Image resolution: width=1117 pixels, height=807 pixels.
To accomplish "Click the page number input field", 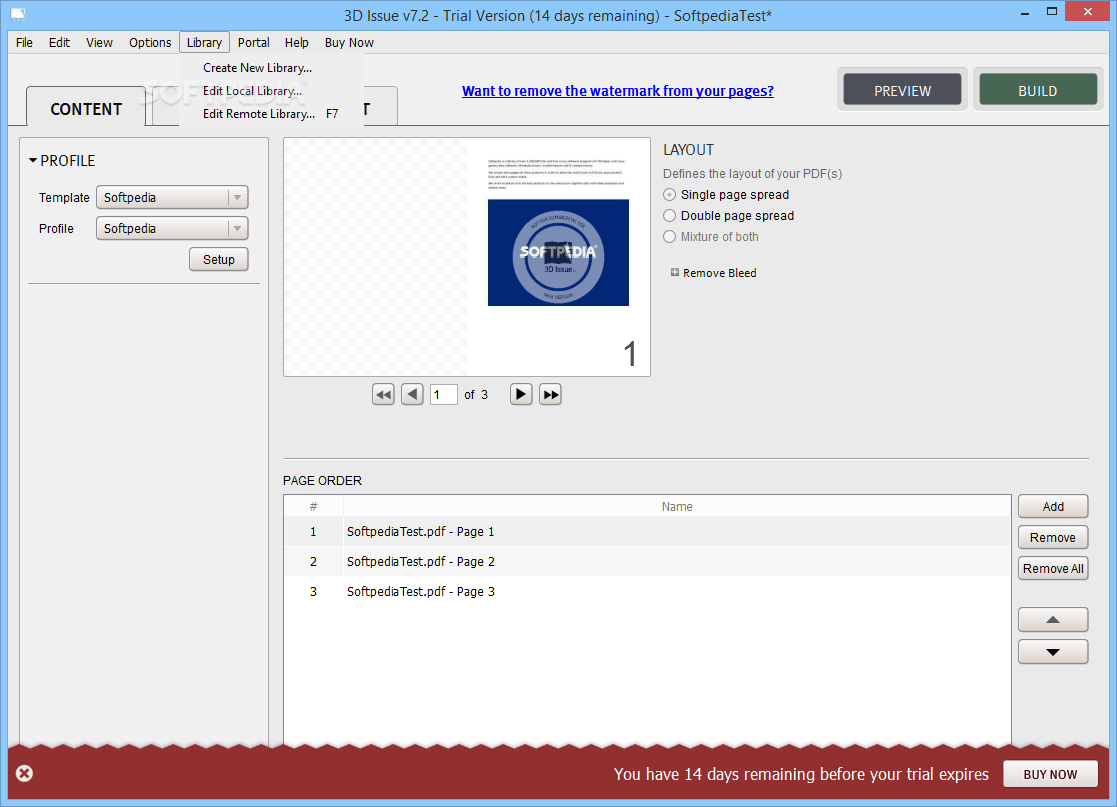I will point(443,395).
